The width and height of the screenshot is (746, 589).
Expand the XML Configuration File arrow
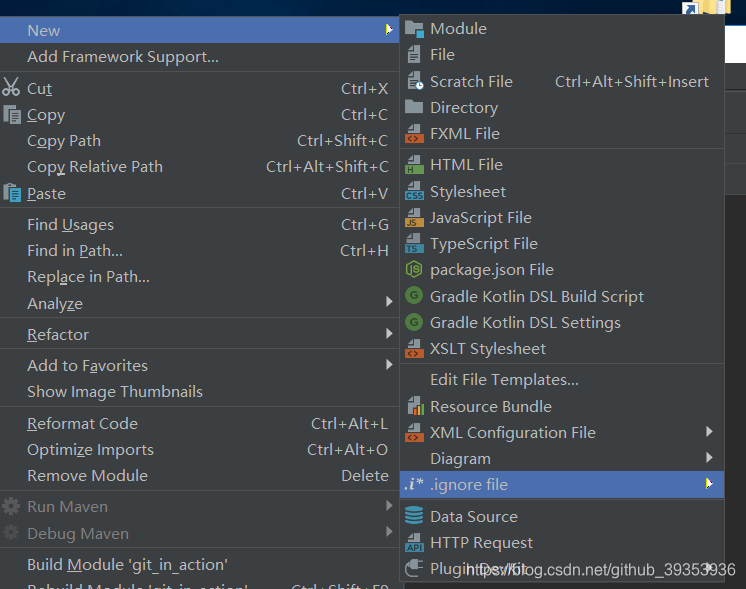[x=709, y=432]
